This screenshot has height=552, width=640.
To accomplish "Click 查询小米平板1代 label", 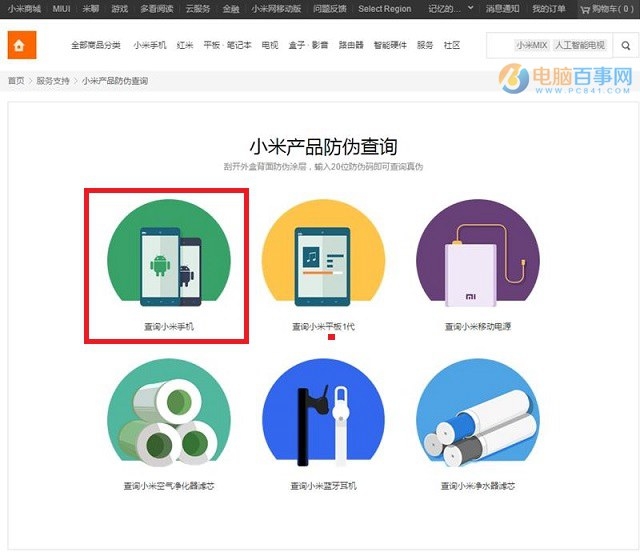I will click(323, 327).
